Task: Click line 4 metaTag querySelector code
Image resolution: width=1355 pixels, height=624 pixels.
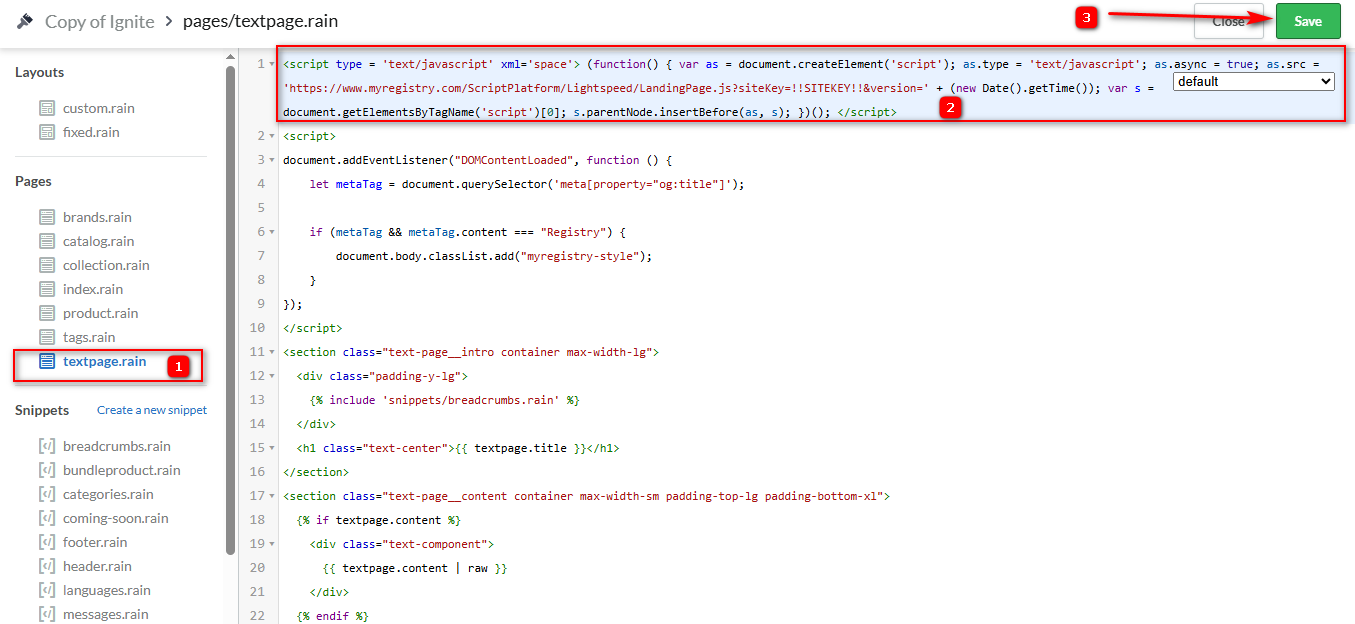Action: point(527,184)
